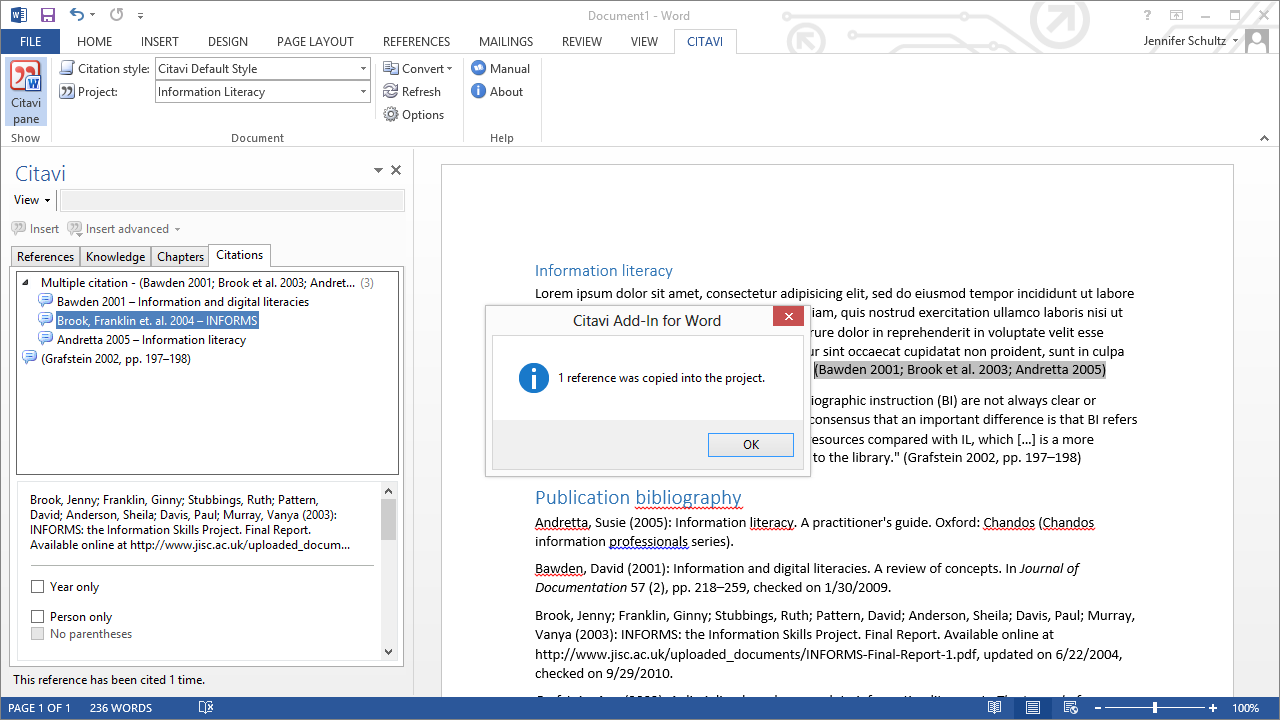Screen dimensions: 1280x720
Task: Open Ribbon Display Options
Action: tap(1176, 15)
